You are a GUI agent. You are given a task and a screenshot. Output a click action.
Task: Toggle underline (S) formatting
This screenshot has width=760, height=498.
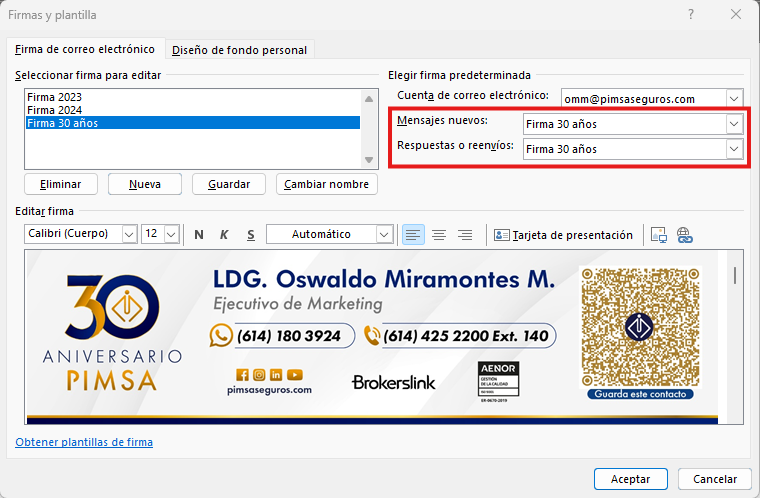point(251,235)
